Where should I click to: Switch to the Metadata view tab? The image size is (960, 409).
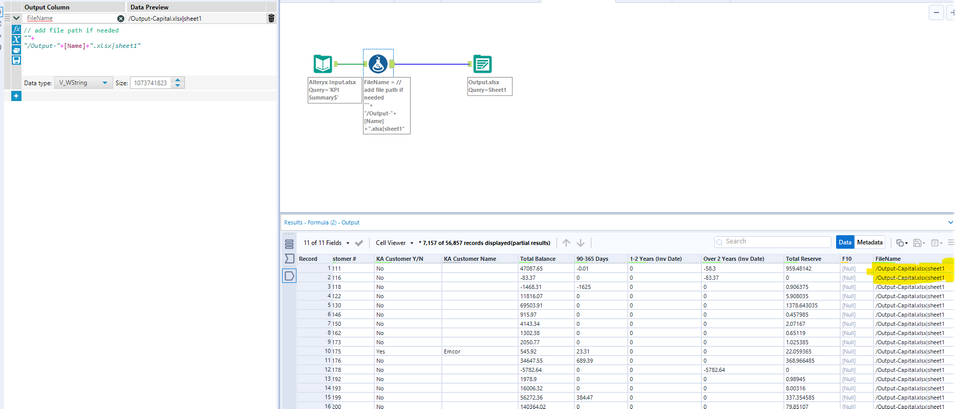[x=869, y=242]
